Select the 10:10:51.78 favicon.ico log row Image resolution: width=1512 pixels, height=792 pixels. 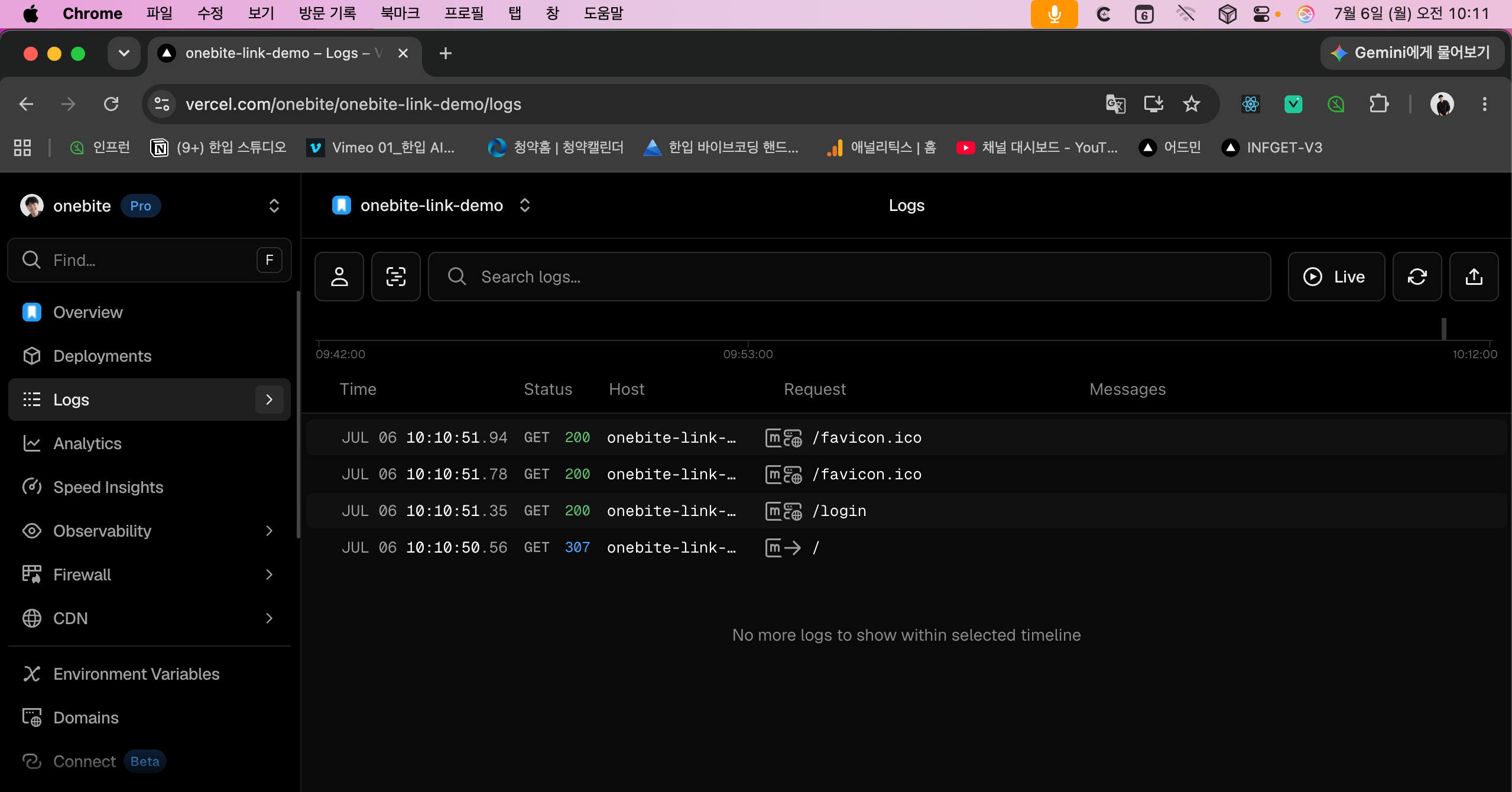[906, 474]
